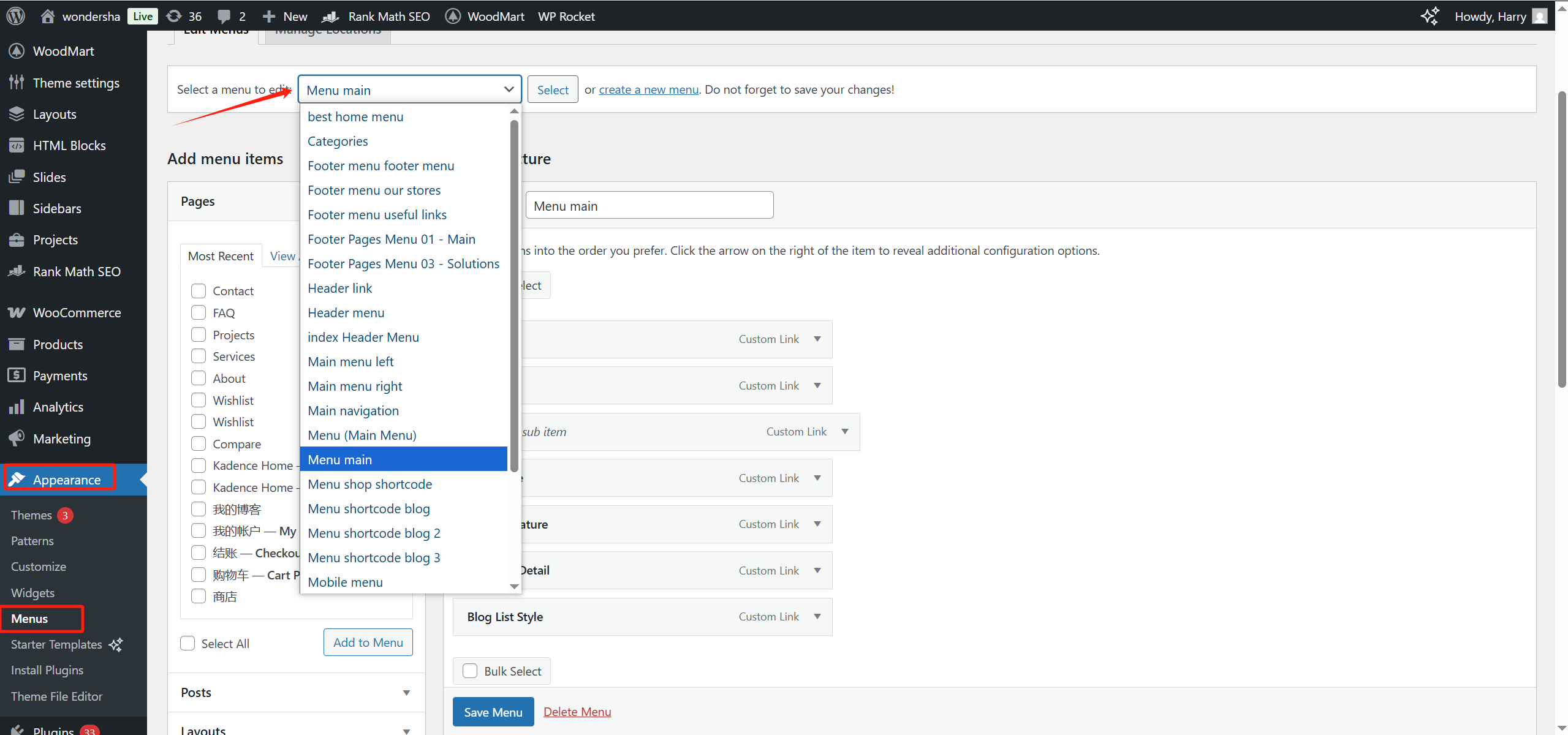Click the Marketing megaphone icon
The image size is (1568, 735).
[17, 439]
